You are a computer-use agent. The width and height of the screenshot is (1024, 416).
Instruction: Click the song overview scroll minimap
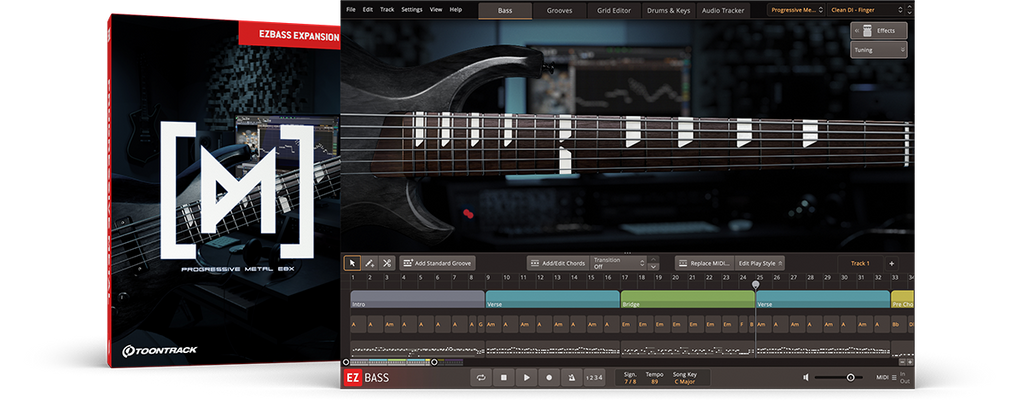[406, 362]
